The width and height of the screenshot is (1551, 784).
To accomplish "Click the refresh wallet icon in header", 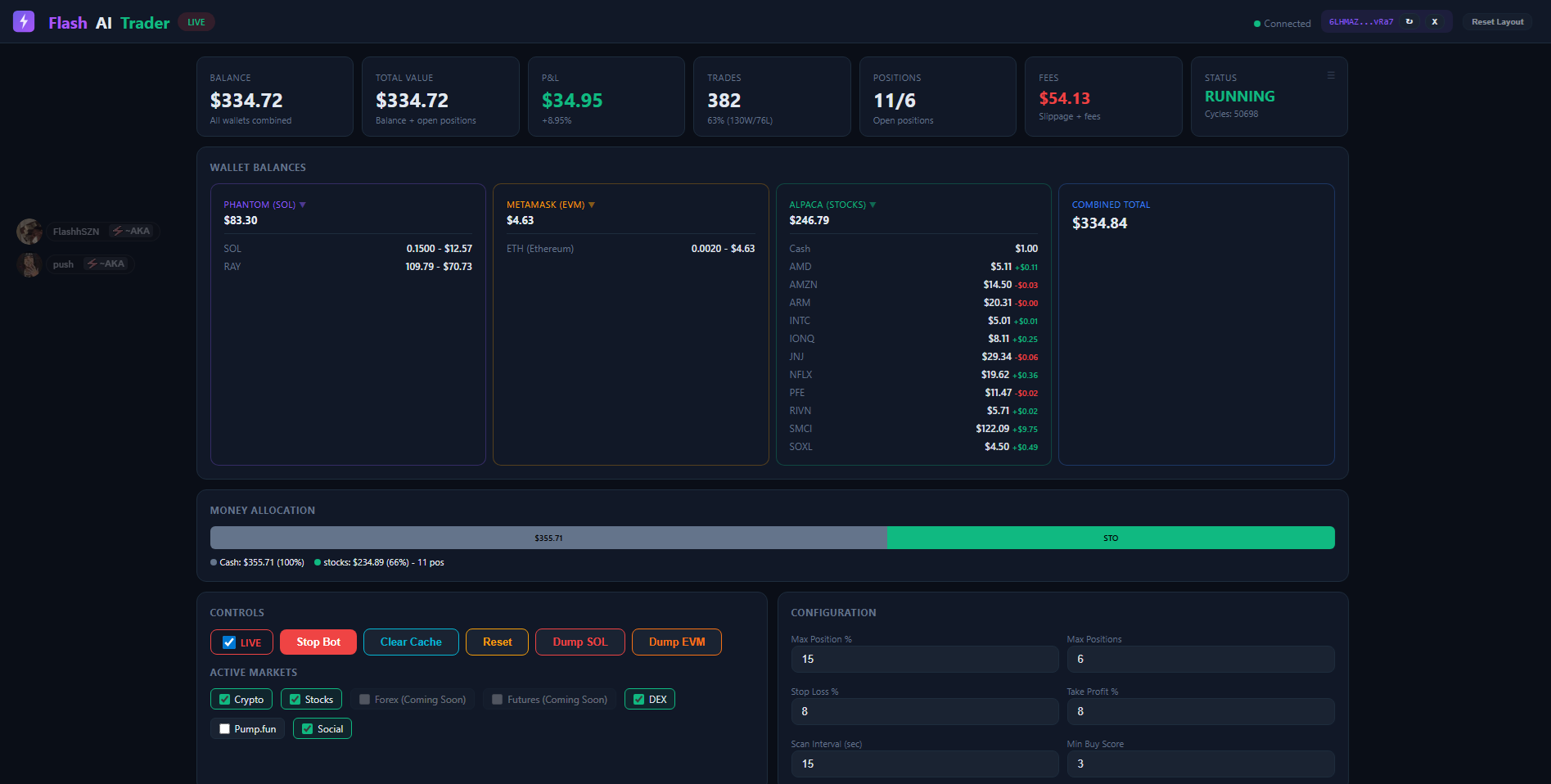I will [1409, 22].
